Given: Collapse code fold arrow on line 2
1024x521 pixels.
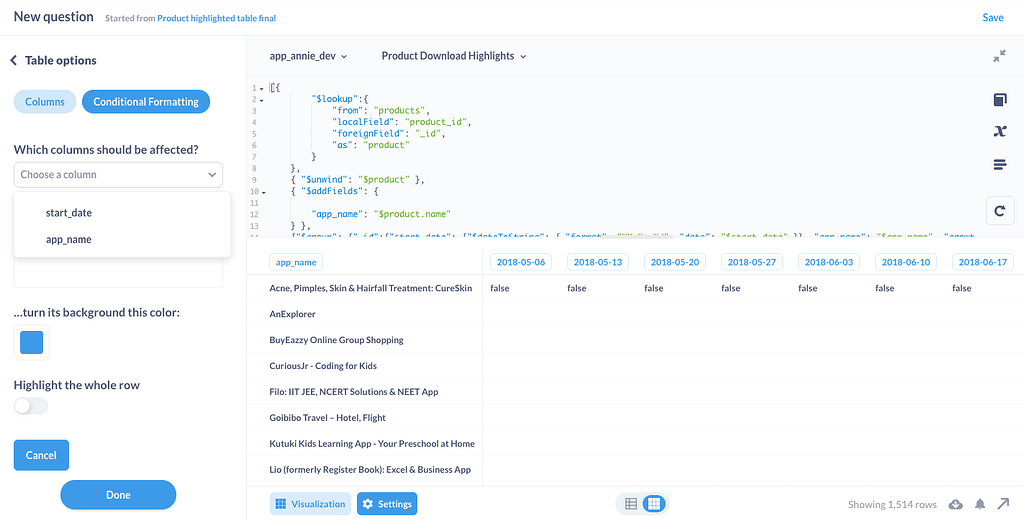Looking at the screenshot, I should coord(262,100).
